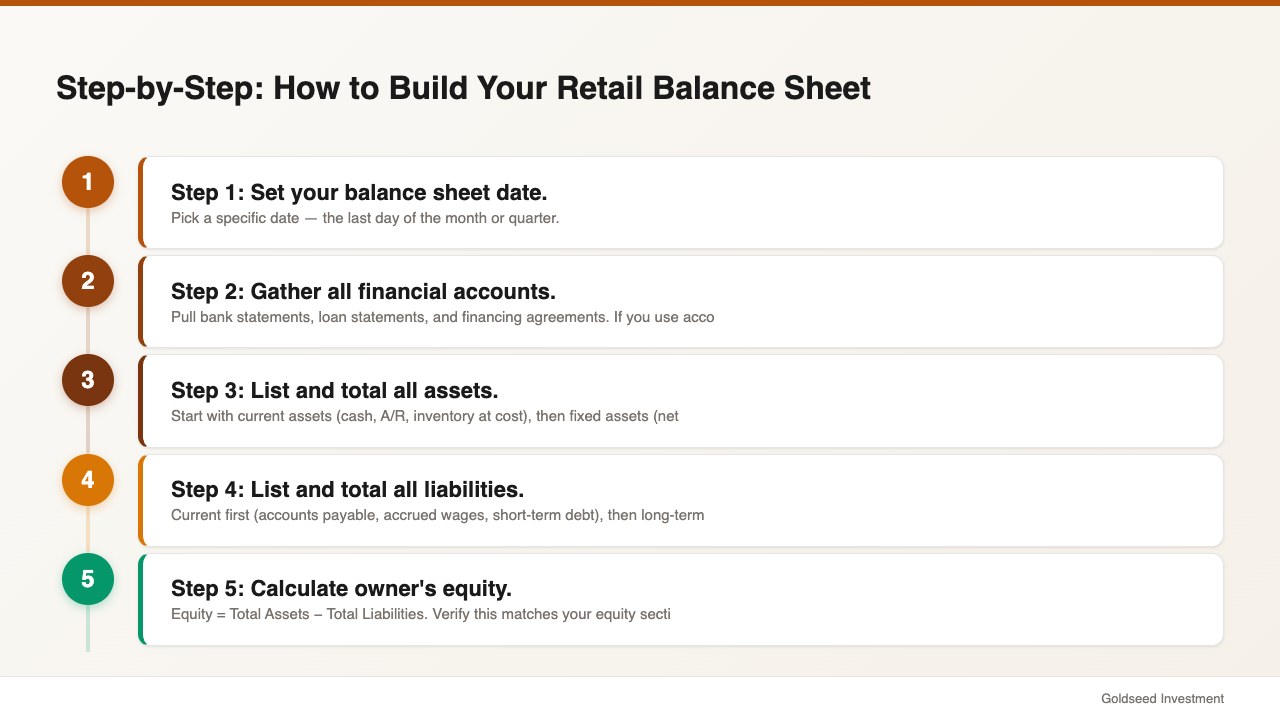This screenshot has width=1280, height=720.
Task: Click the orange accent bar on Step 1 card
Action: tap(141, 202)
